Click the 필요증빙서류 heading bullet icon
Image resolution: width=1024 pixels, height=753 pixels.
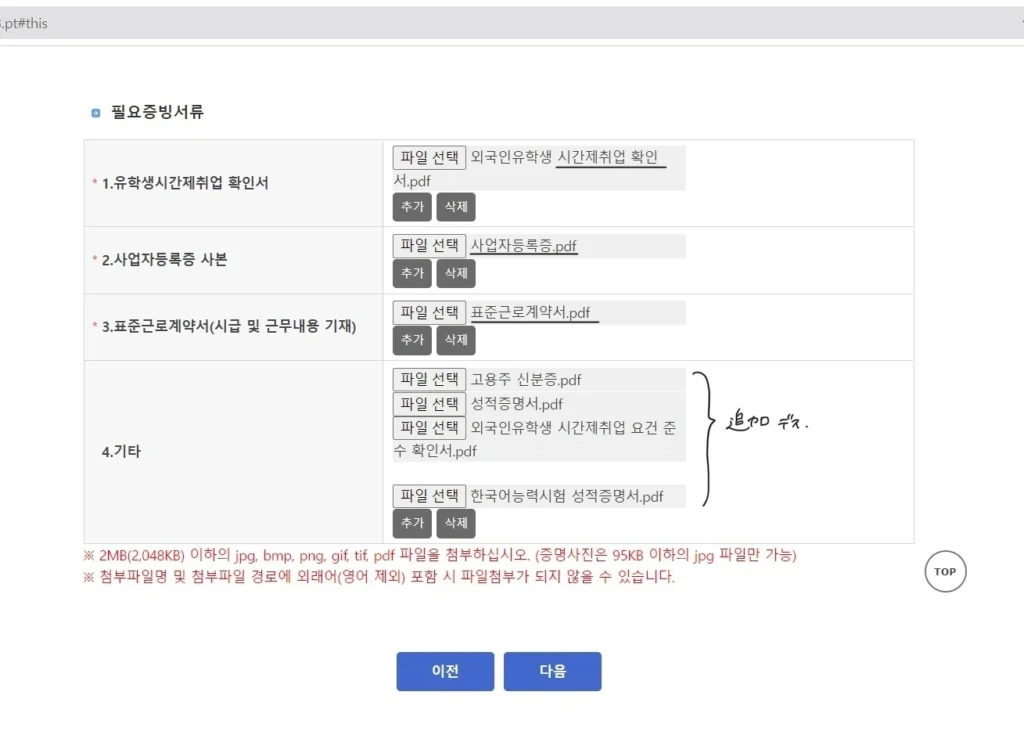96,113
